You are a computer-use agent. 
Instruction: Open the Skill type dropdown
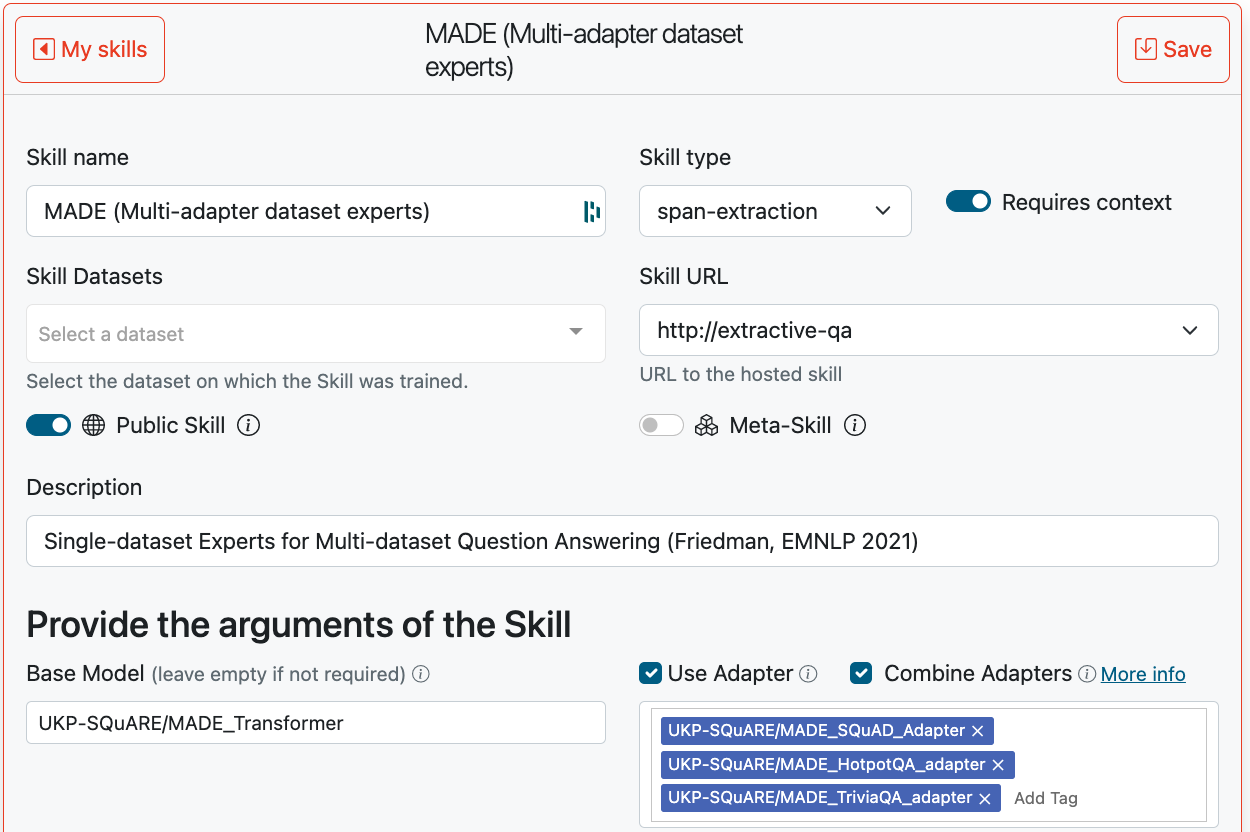point(775,211)
